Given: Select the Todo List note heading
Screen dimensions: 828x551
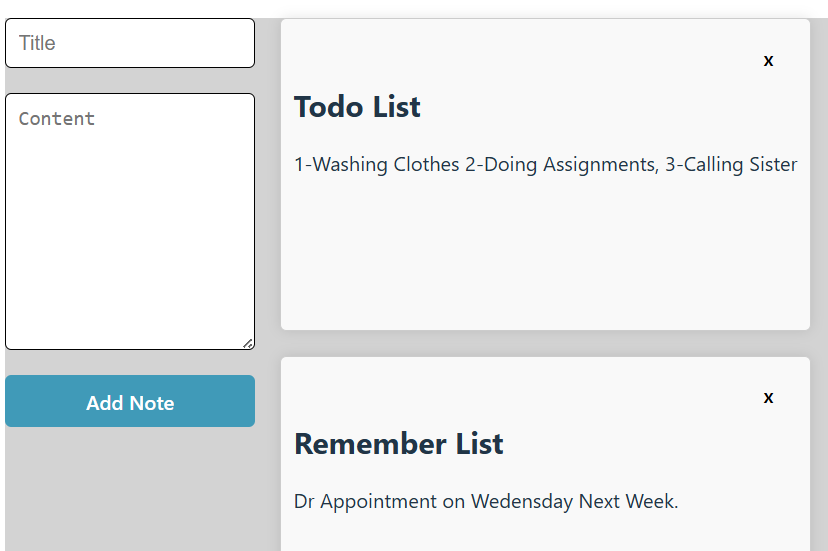Looking at the screenshot, I should [357, 107].
